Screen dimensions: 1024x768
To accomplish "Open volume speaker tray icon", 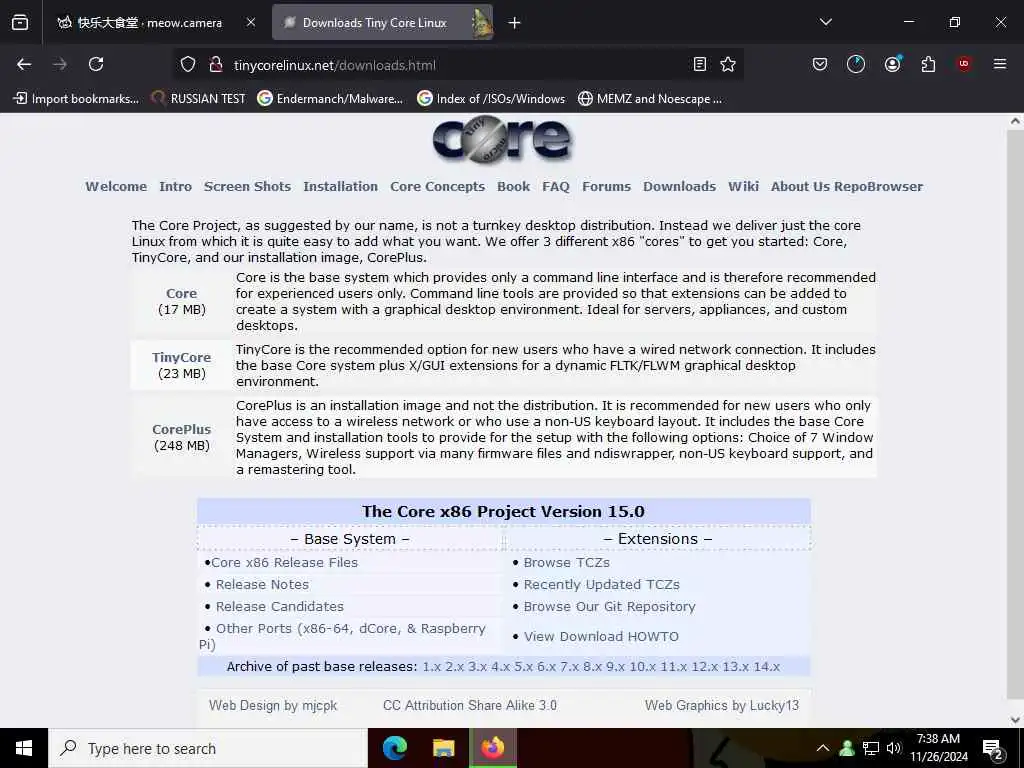I will [x=893, y=748].
